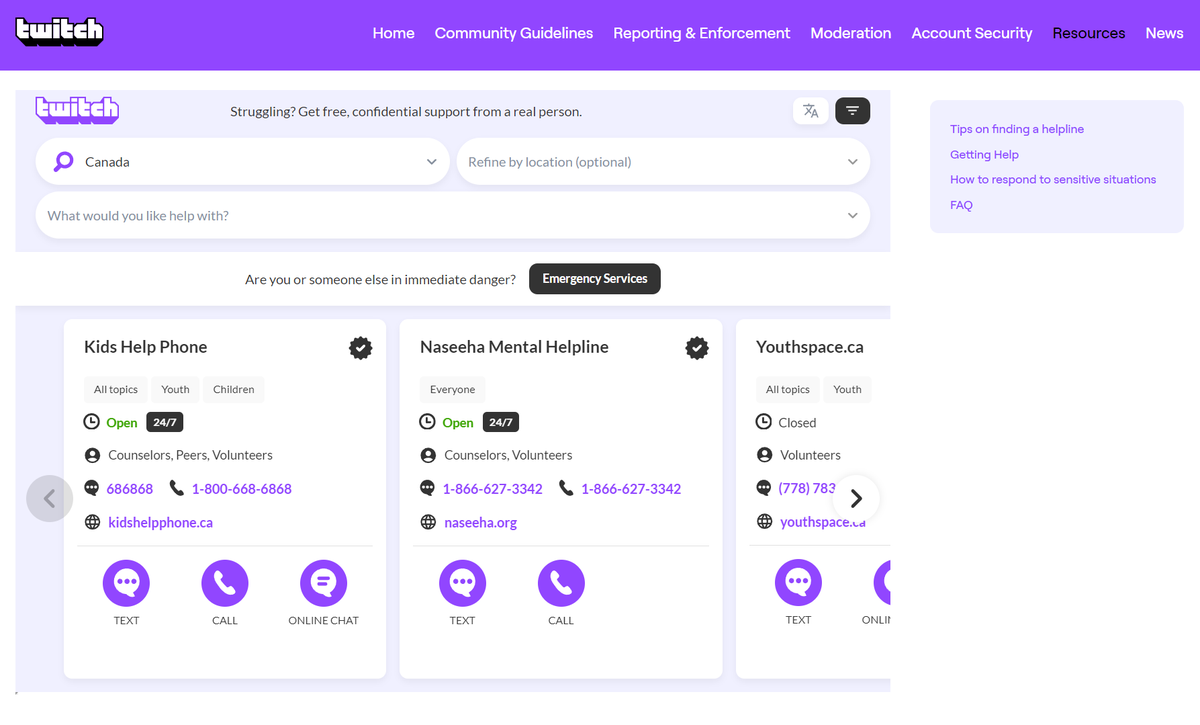Click the right arrow to see more helplines
The height and width of the screenshot is (725, 1200).
pyautogui.click(x=856, y=497)
